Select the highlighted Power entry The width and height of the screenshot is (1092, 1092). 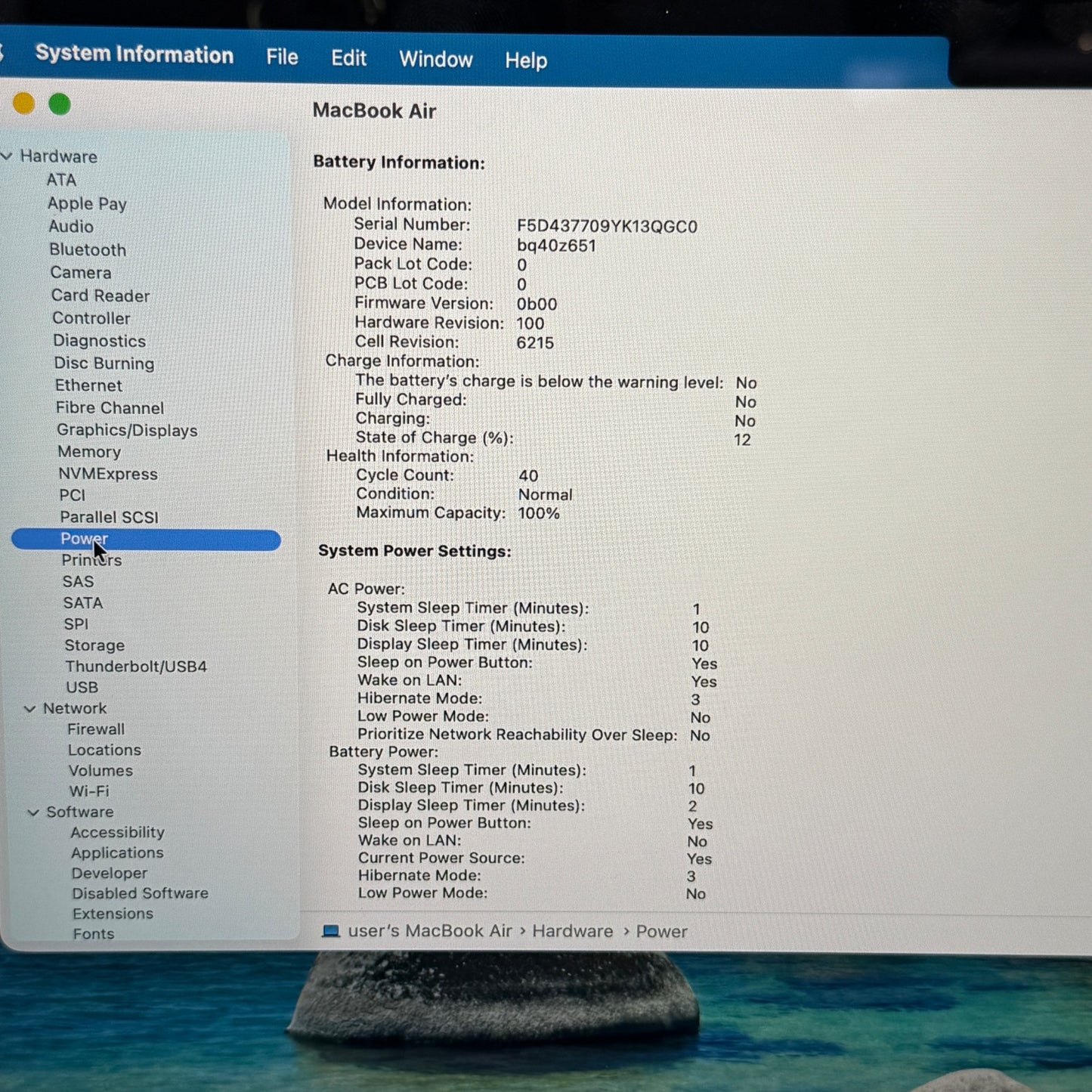coord(146,540)
